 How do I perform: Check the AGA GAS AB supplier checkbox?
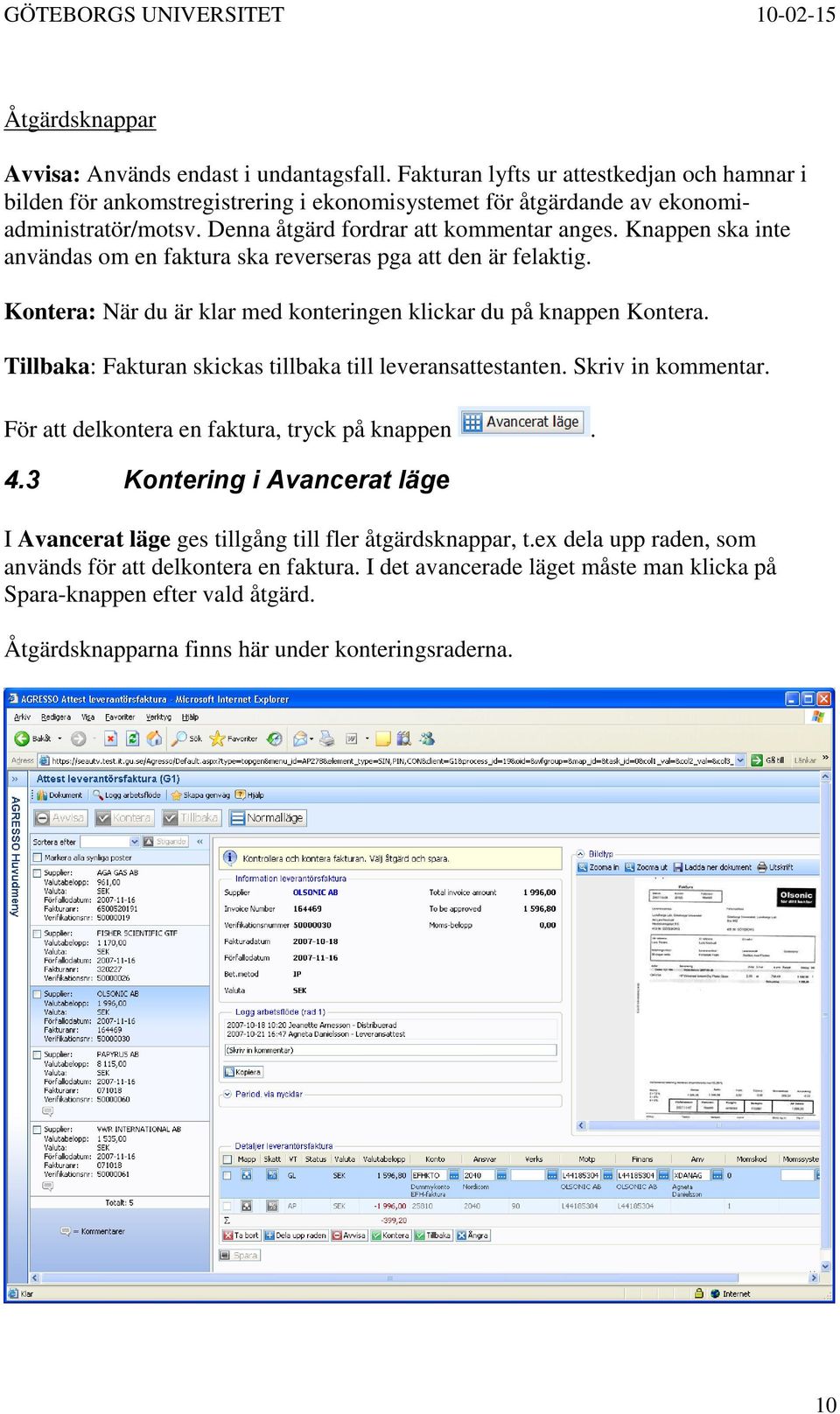click(38, 872)
